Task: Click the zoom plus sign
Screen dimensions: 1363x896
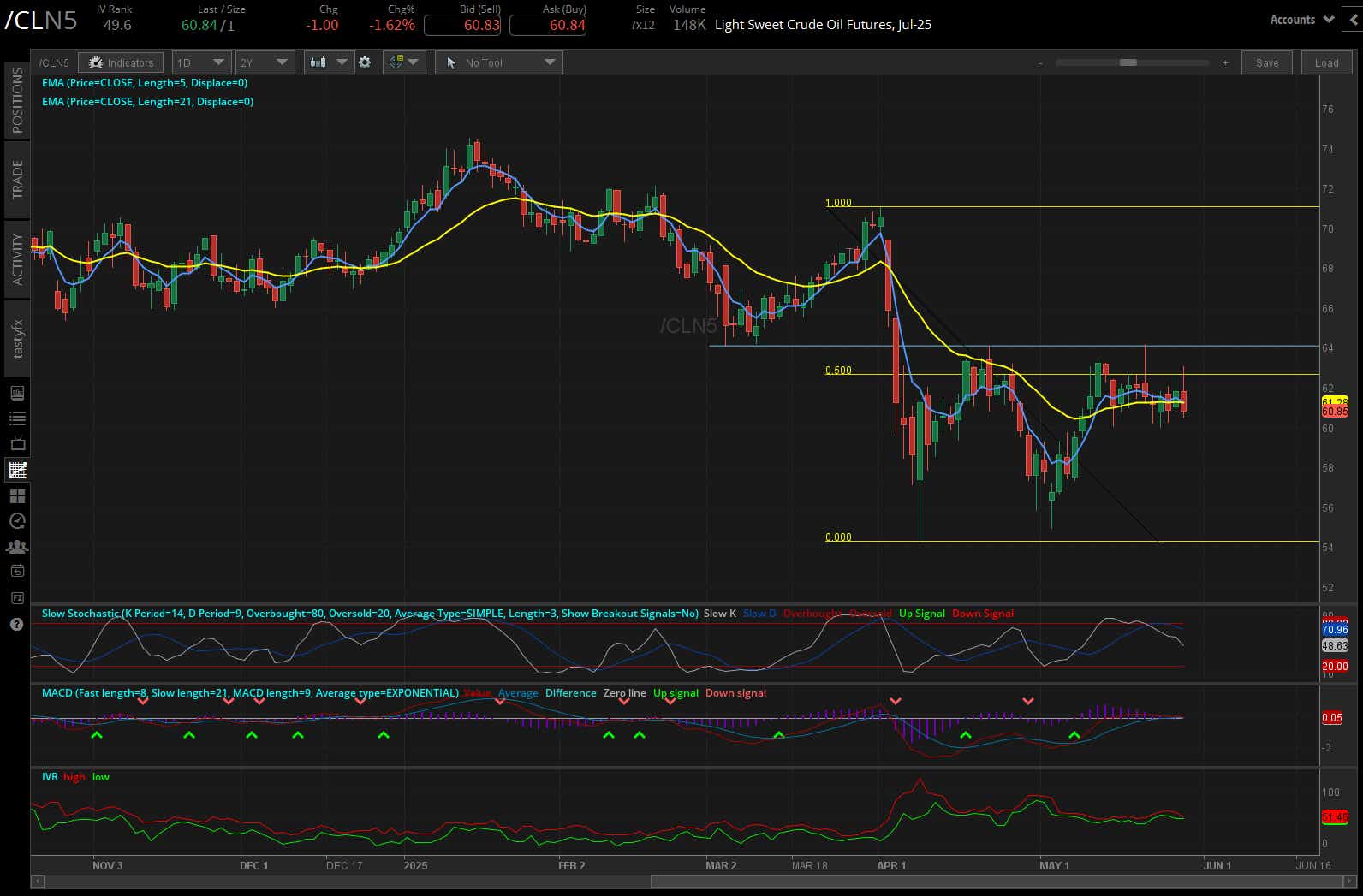Action: [x=1225, y=63]
